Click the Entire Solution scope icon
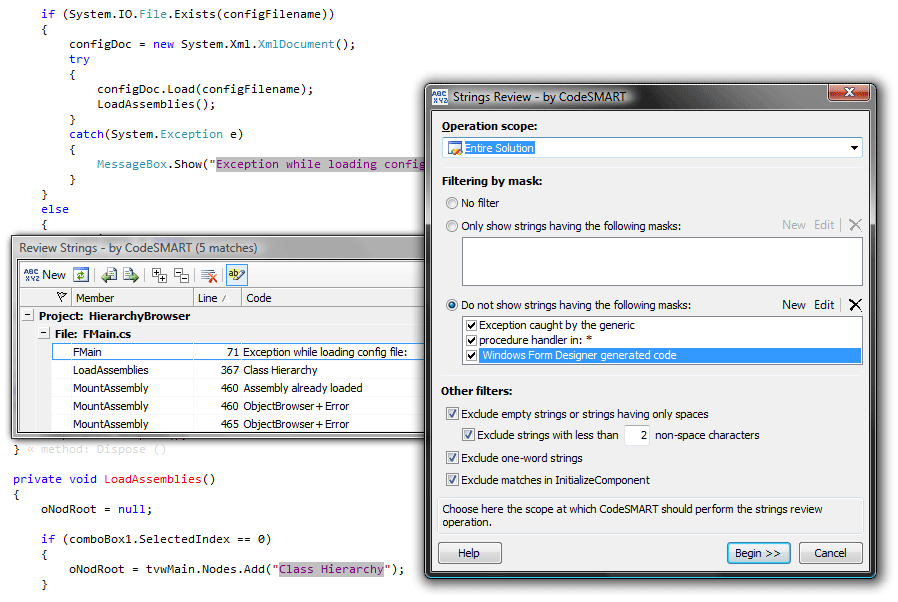This screenshot has height=602, width=898. click(x=455, y=148)
